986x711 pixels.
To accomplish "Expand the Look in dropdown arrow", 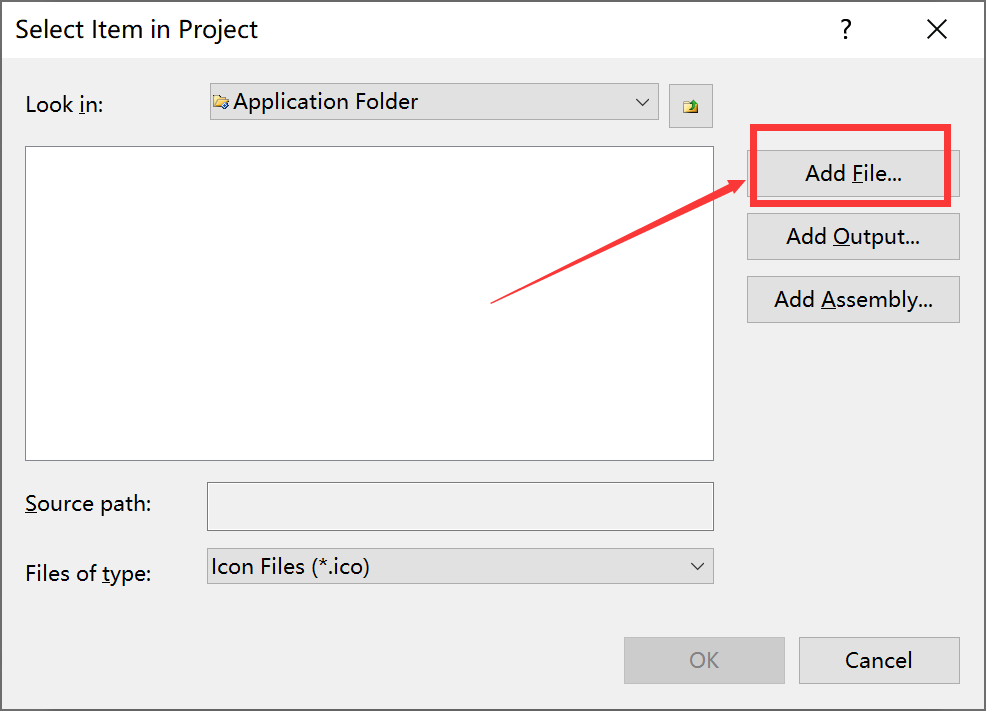I will pos(642,102).
